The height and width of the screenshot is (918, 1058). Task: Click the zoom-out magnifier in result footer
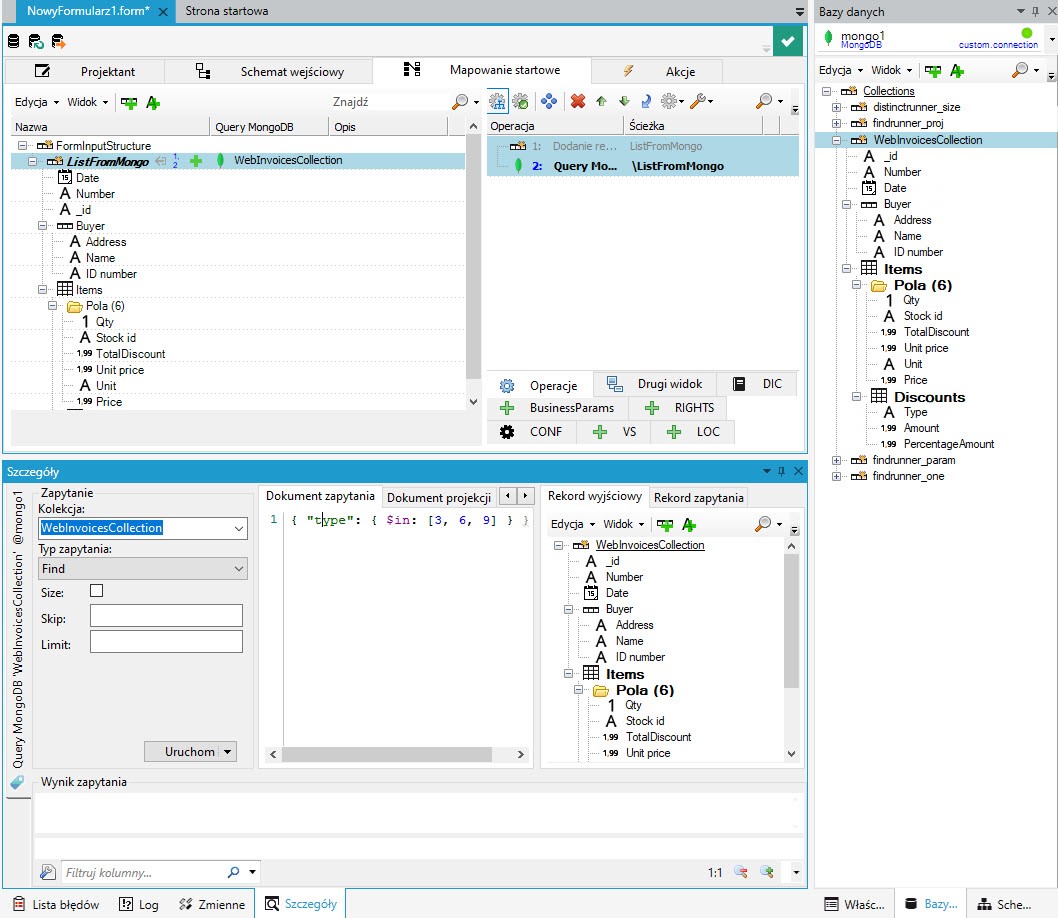pyautogui.click(x=741, y=872)
